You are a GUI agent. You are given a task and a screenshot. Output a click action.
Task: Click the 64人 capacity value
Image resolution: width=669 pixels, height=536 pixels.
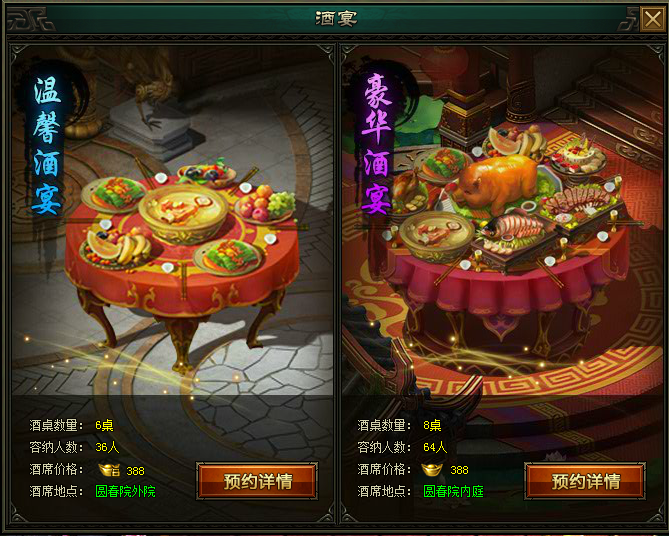[435, 447]
